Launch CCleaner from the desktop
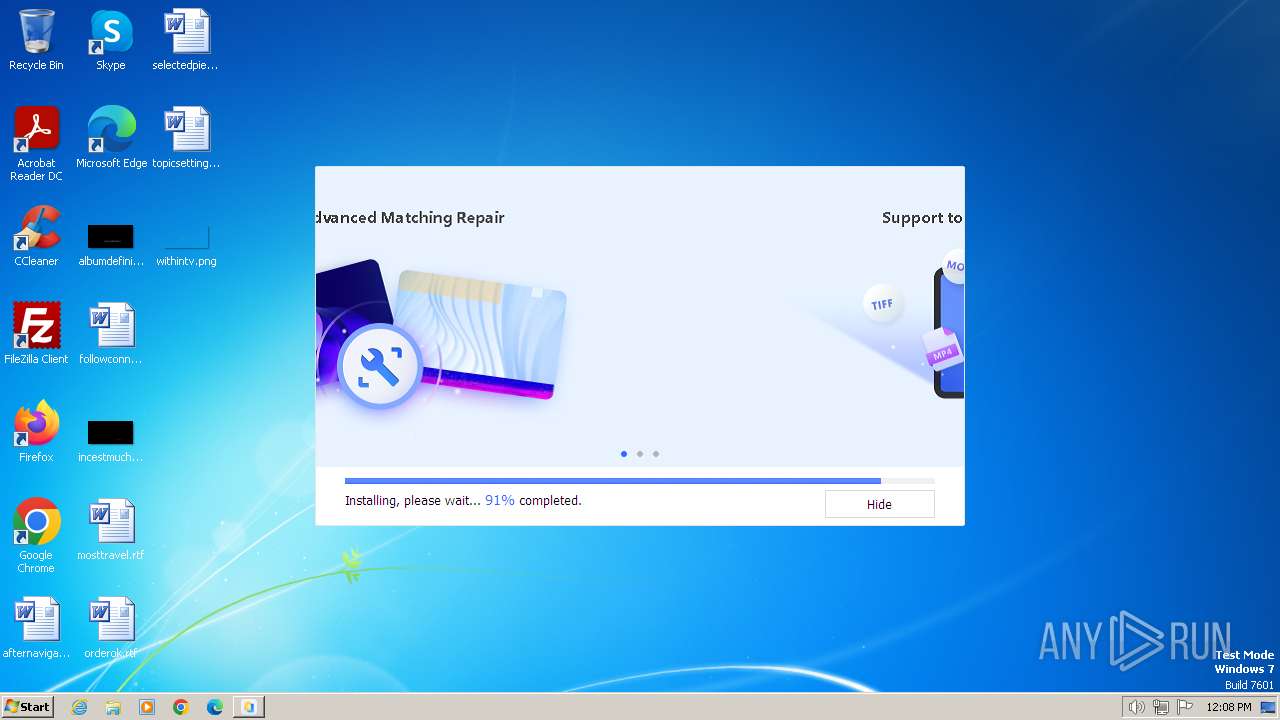 [x=36, y=236]
